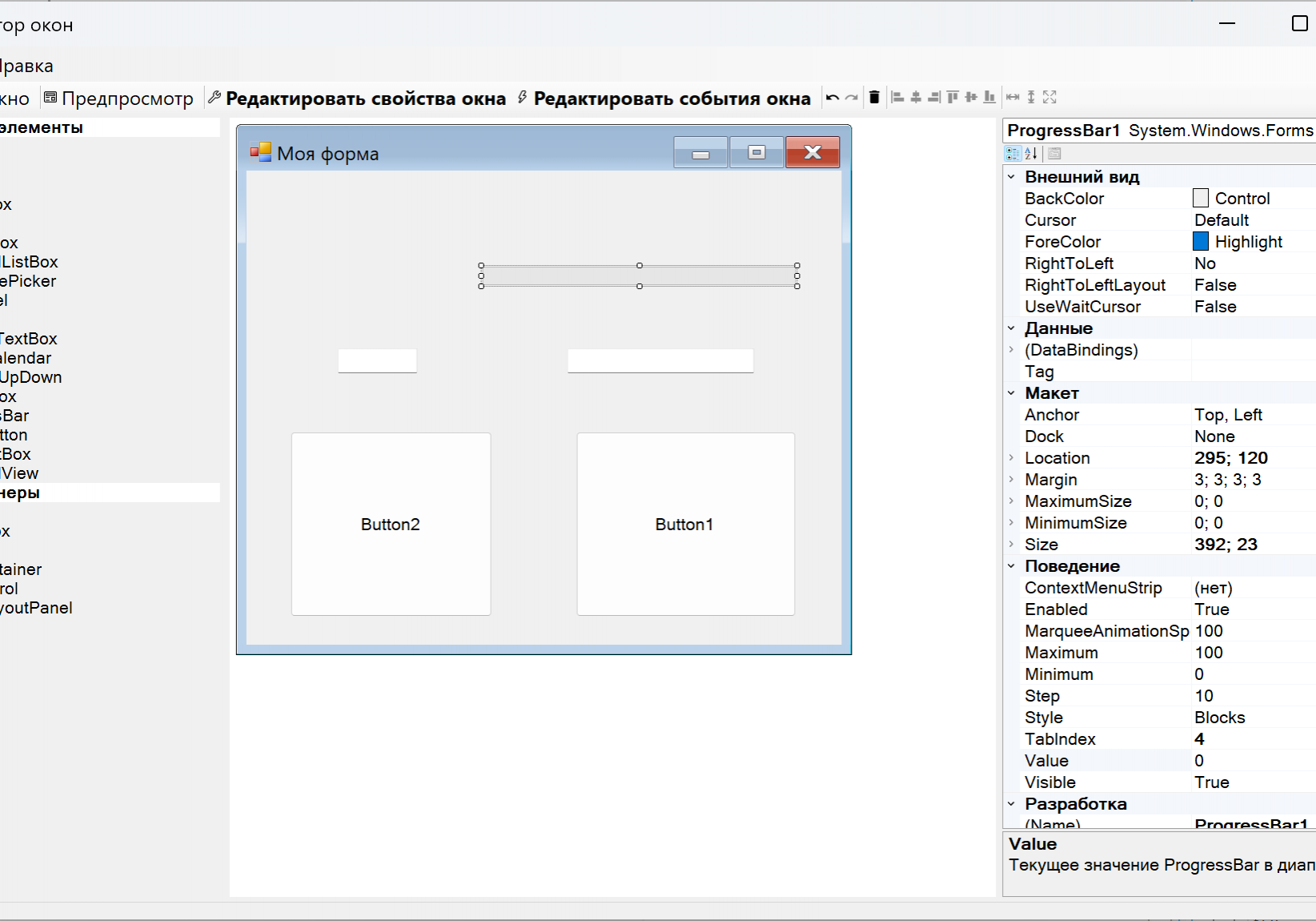Viewport: 1316px width, 921px height.
Task: Make selected controls the same width
Action: click(x=1013, y=98)
